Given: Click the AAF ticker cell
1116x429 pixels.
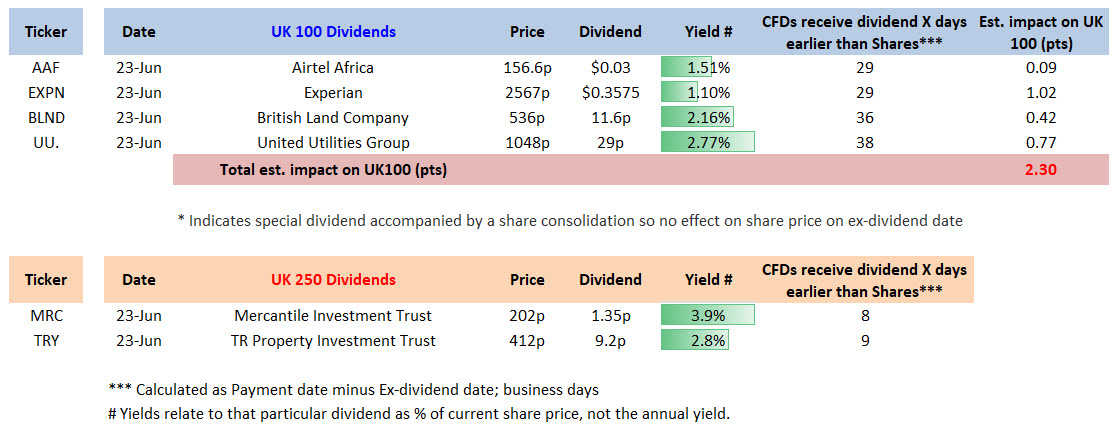Looking at the screenshot, I should pos(46,68).
